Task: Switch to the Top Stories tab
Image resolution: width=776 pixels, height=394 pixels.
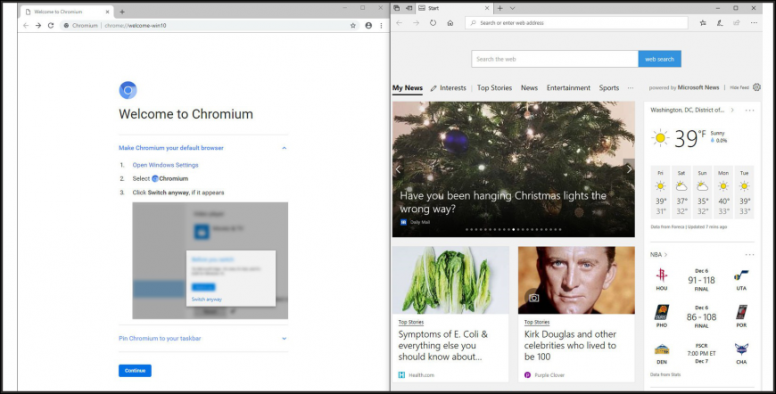Action: point(494,88)
